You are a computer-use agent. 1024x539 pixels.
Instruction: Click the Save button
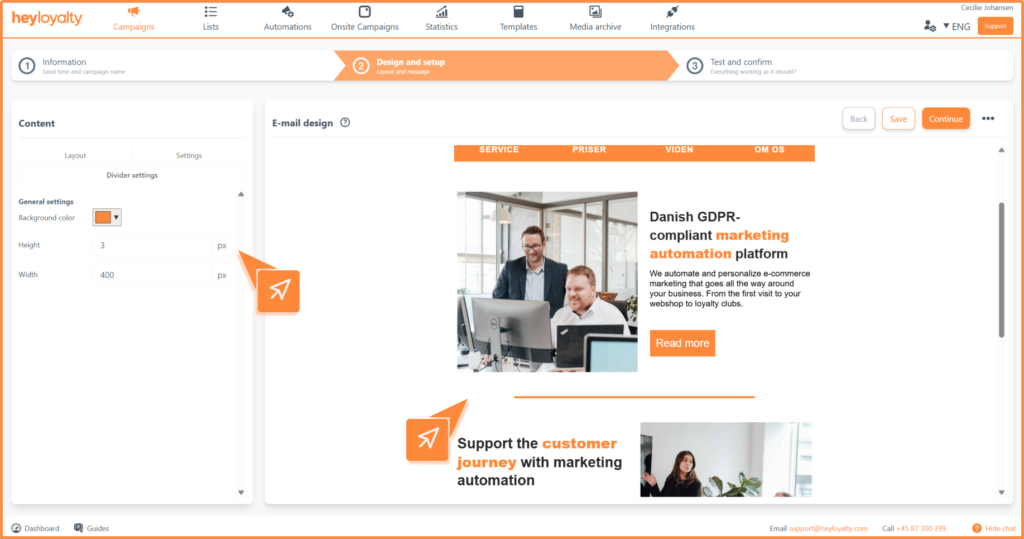(898, 119)
